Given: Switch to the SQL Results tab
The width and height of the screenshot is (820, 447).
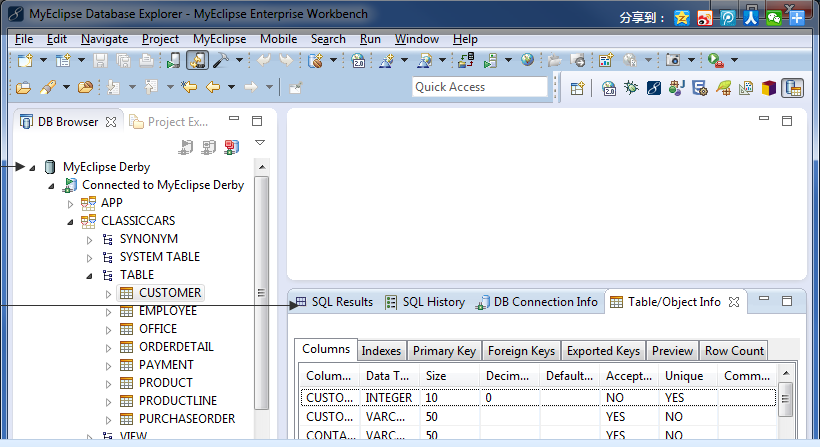Looking at the screenshot, I should click(x=335, y=302).
